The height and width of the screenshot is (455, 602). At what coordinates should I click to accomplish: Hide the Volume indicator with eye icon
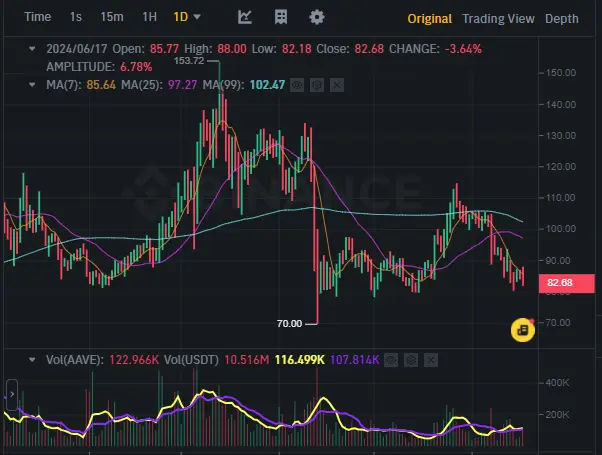[391, 360]
